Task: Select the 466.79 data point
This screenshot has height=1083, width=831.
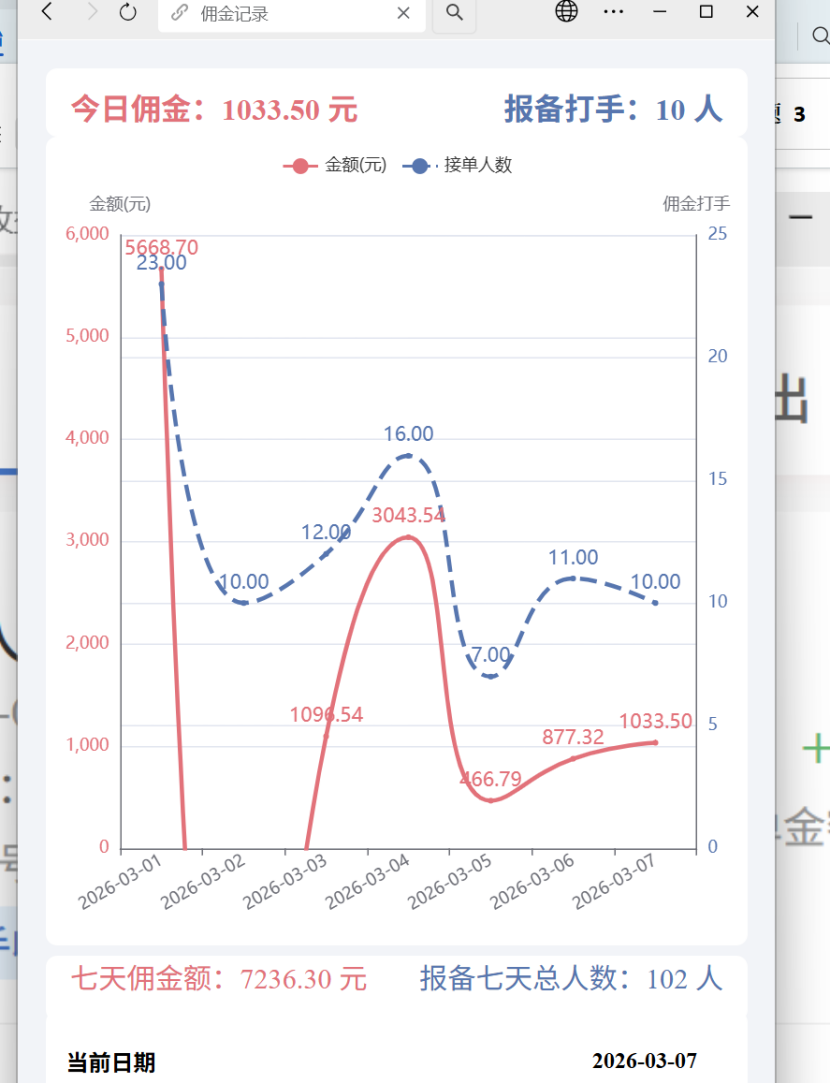Action: pyautogui.click(x=491, y=800)
